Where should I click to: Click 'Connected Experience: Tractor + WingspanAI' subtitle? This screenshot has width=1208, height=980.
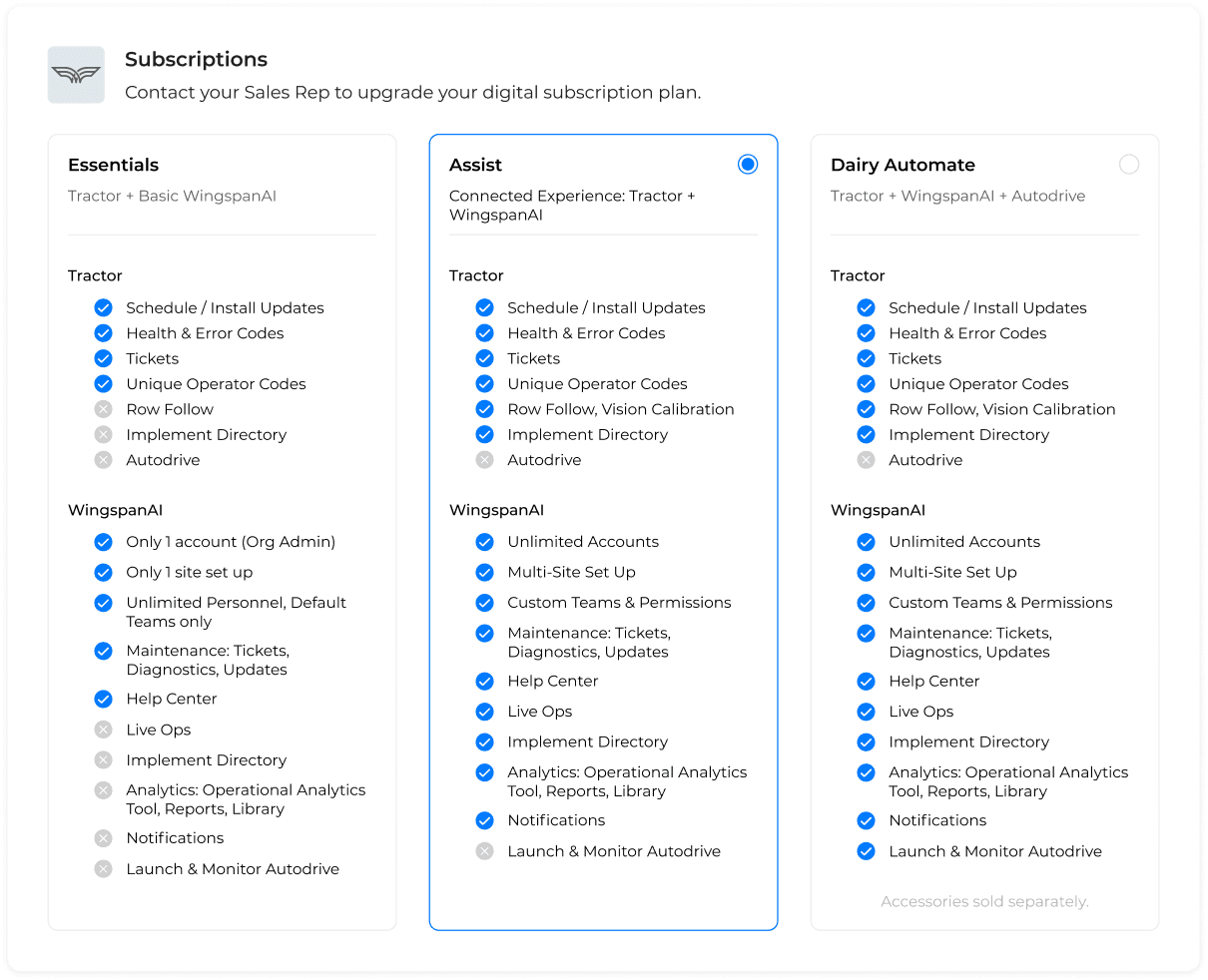(572, 206)
